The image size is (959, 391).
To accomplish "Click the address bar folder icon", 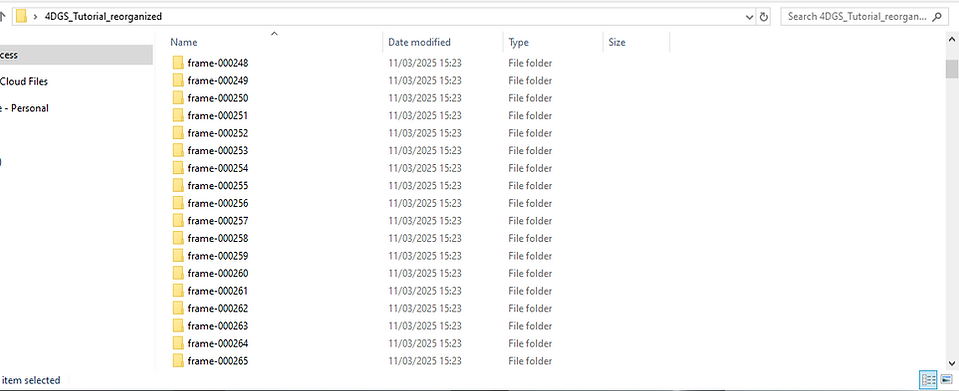I will 21,17.
